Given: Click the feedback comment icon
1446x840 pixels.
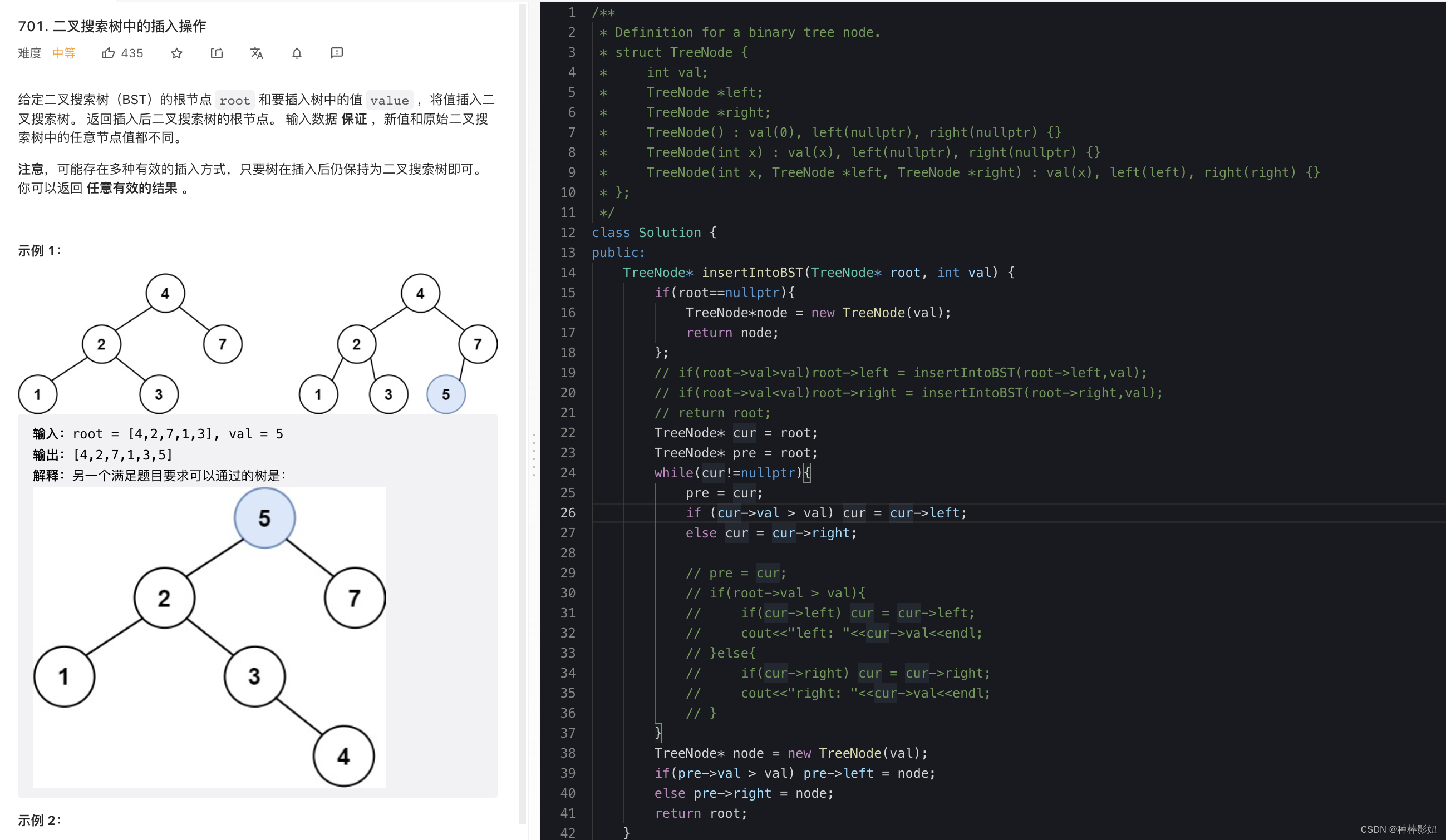Looking at the screenshot, I should pyautogui.click(x=337, y=53).
